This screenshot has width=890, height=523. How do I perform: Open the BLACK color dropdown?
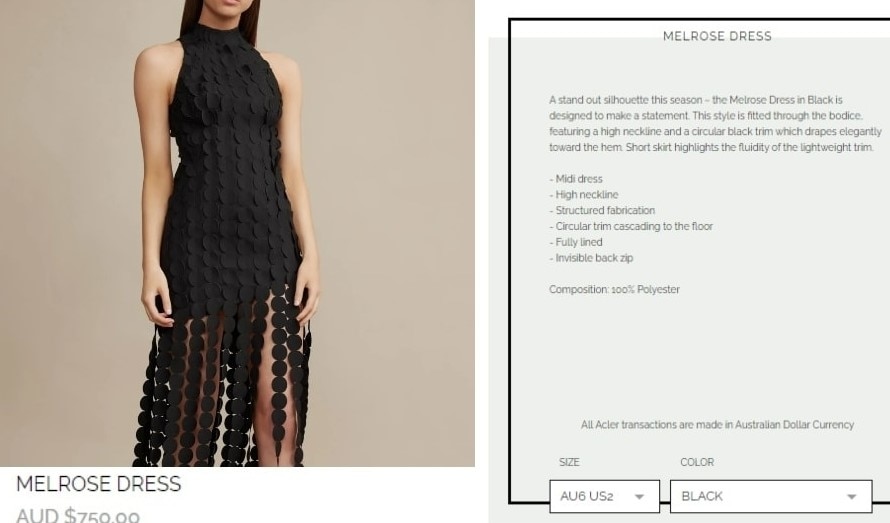(771, 496)
